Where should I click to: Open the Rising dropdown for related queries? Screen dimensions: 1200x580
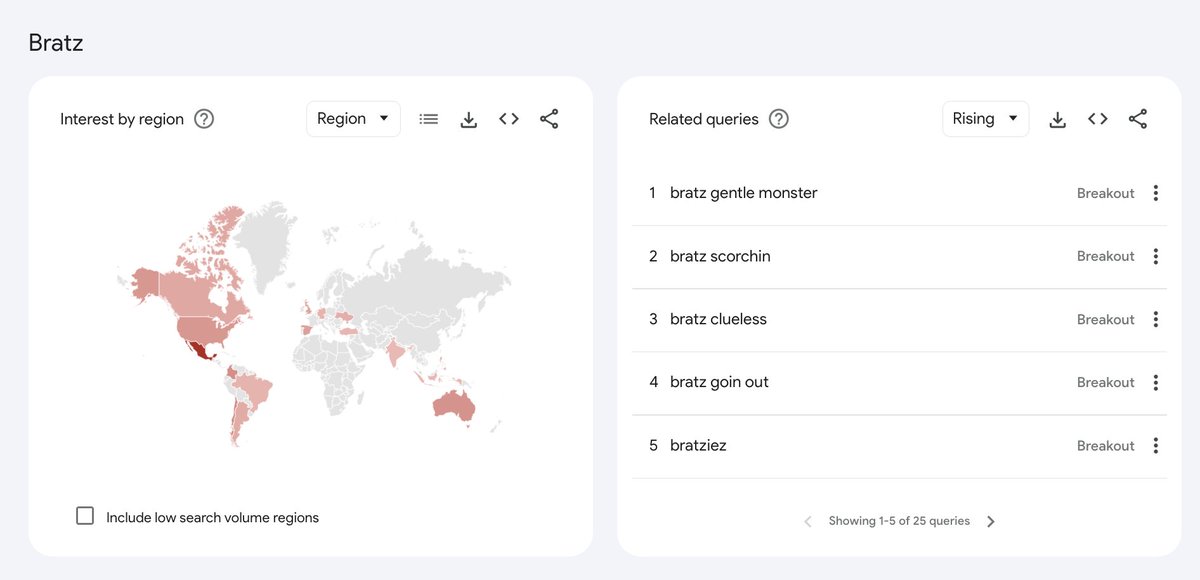click(x=985, y=119)
